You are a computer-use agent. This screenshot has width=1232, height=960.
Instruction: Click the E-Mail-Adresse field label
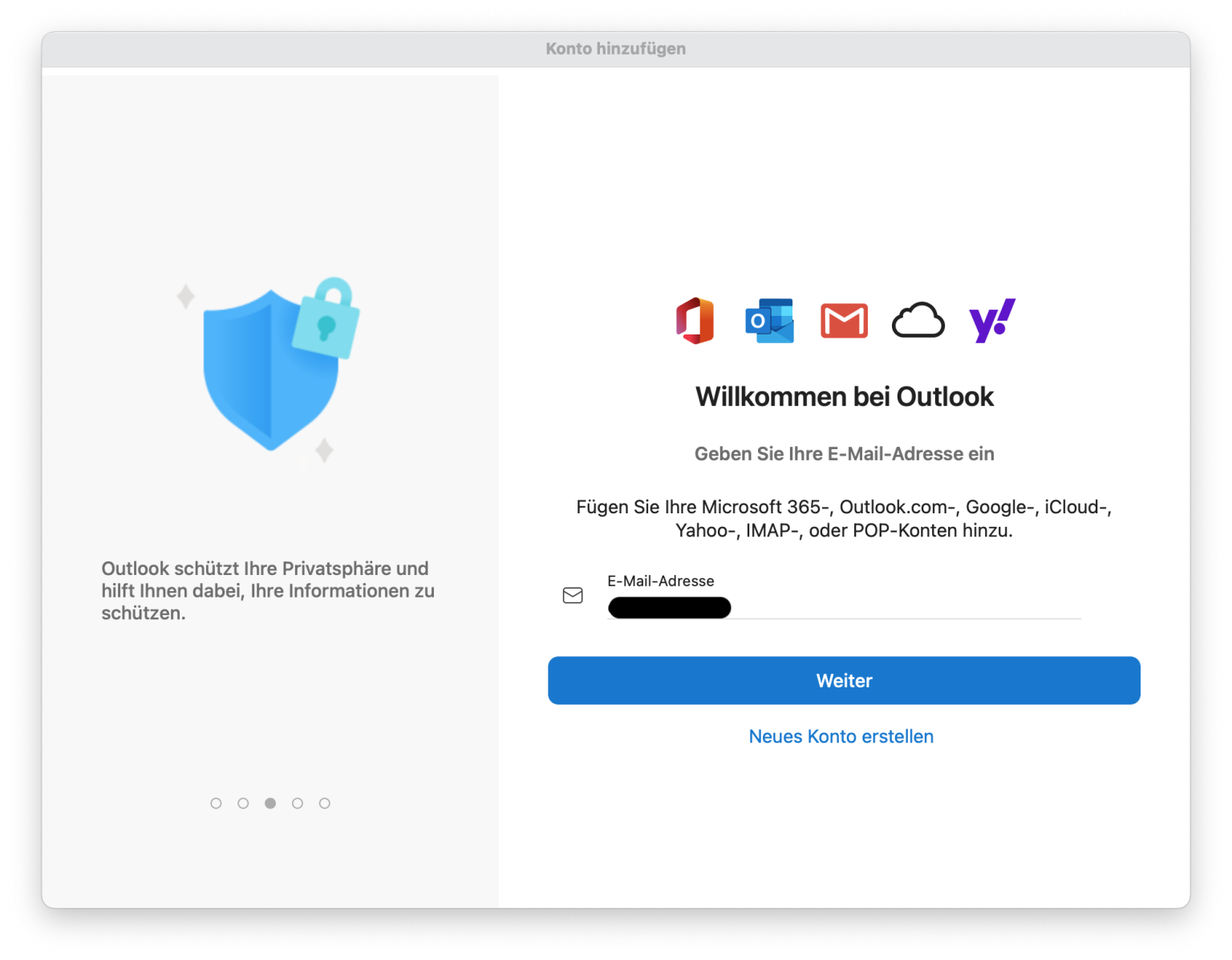661,581
